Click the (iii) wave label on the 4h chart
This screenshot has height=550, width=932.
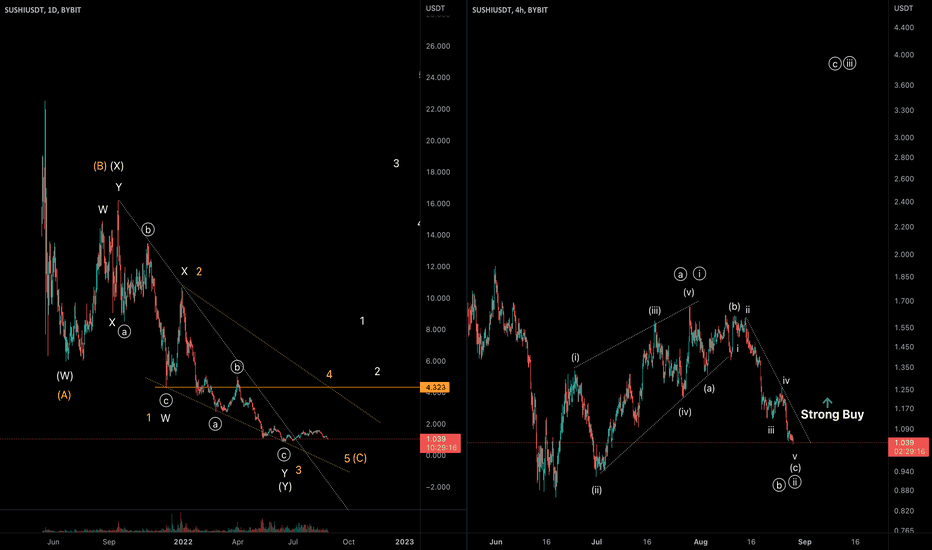pos(654,310)
